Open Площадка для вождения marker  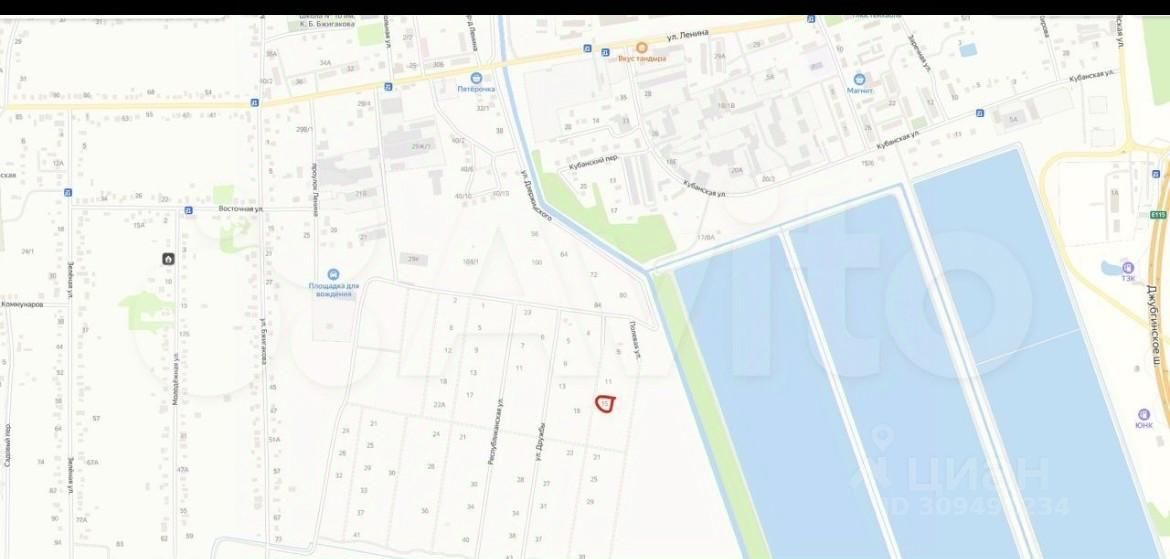tap(333, 275)
